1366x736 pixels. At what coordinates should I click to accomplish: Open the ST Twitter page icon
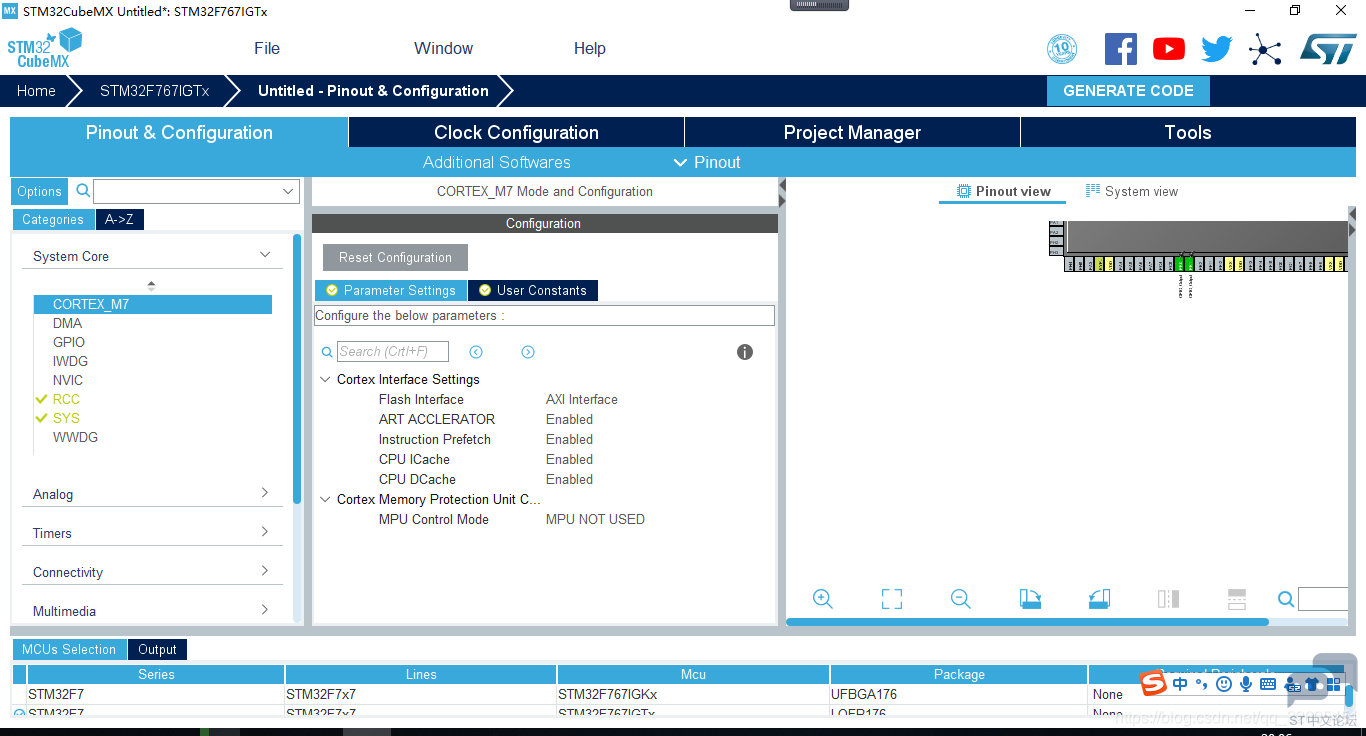click(1217, 49)
